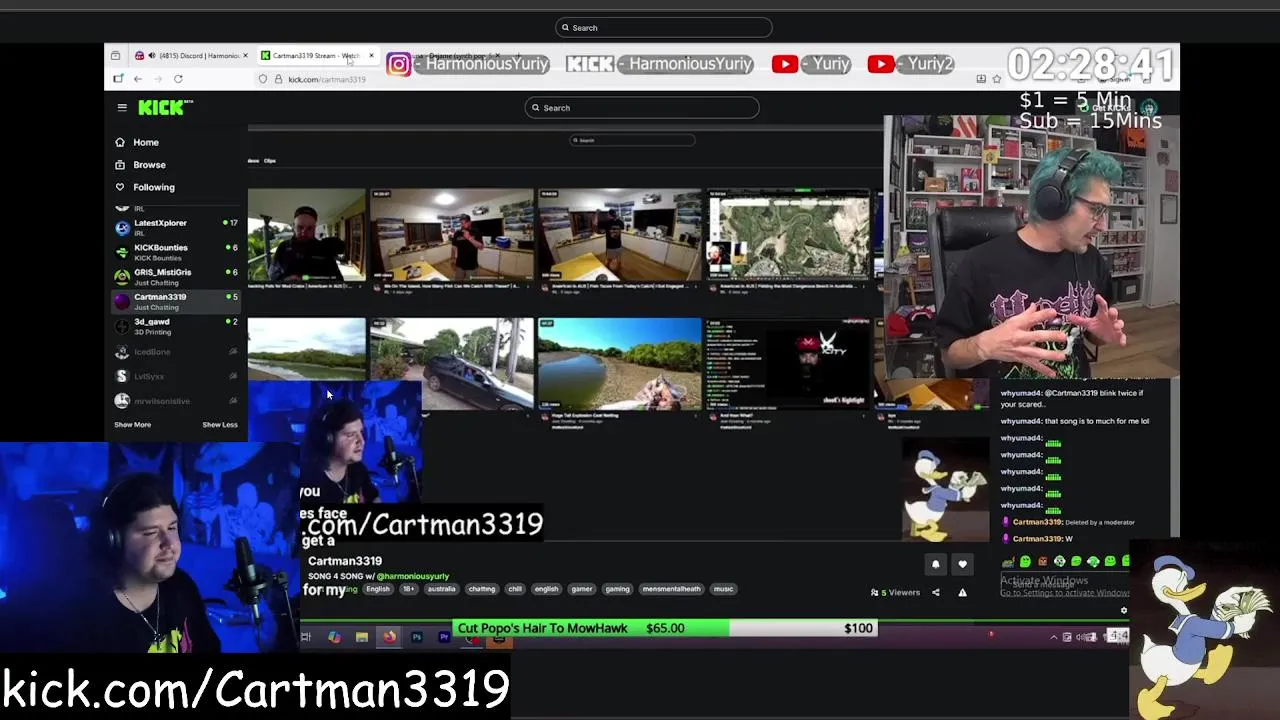
Task: Open the Clips tab on channel page
Action: (x=270, y=161)
